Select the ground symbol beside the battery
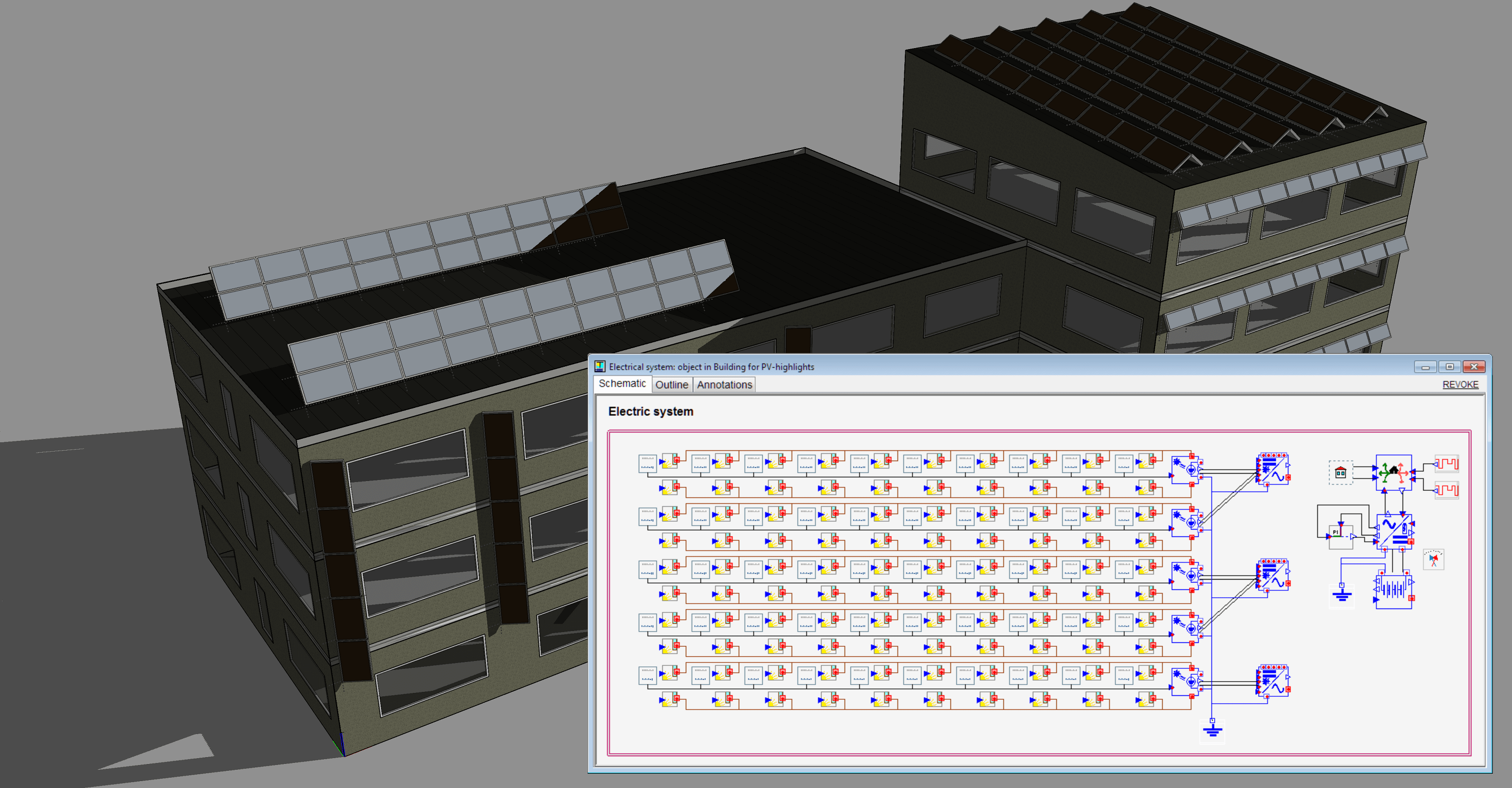The width and height of the screenshot is (1512, 788). (1342, 595)
